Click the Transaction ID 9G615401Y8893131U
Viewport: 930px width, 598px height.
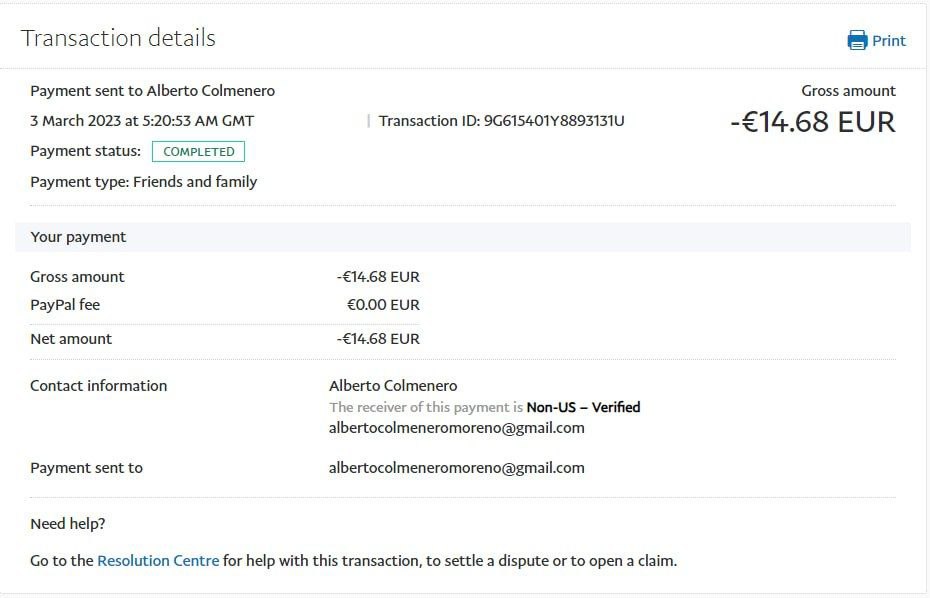pos(501,121)
